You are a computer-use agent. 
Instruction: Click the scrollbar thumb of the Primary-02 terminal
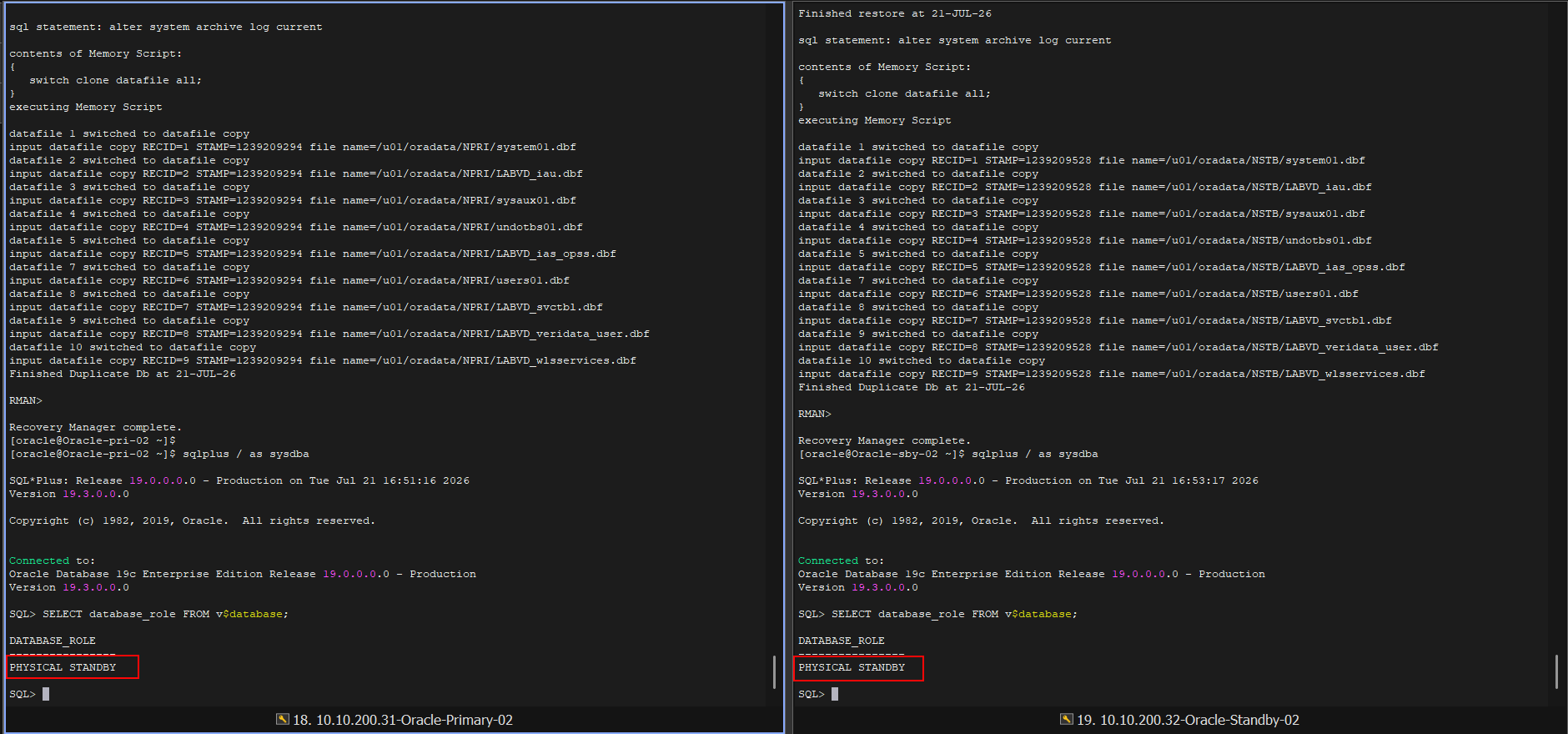pos(774,672)
